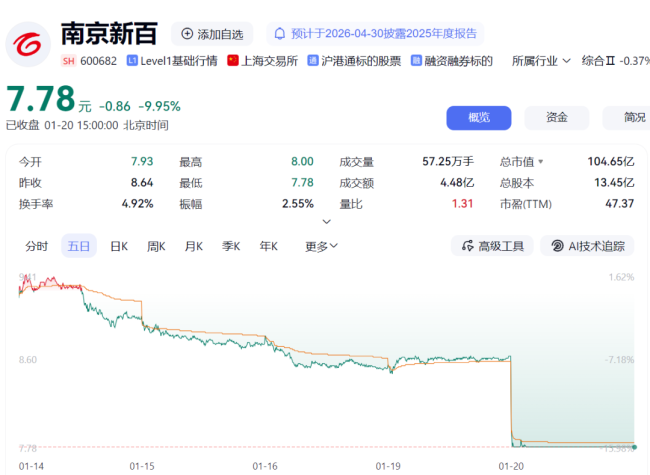Select the 月K chart tab
650x475 pixels.
194,246
